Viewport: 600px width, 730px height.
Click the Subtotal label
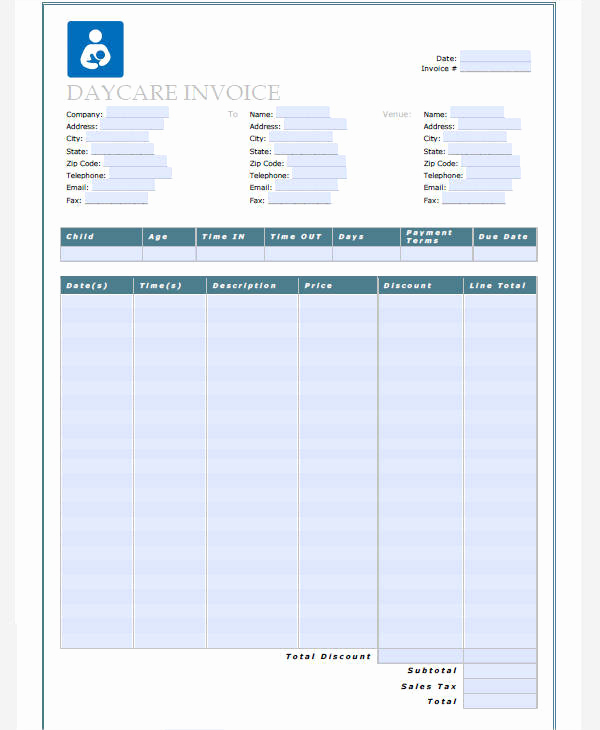pyautogui.click(x=432, y=670)
